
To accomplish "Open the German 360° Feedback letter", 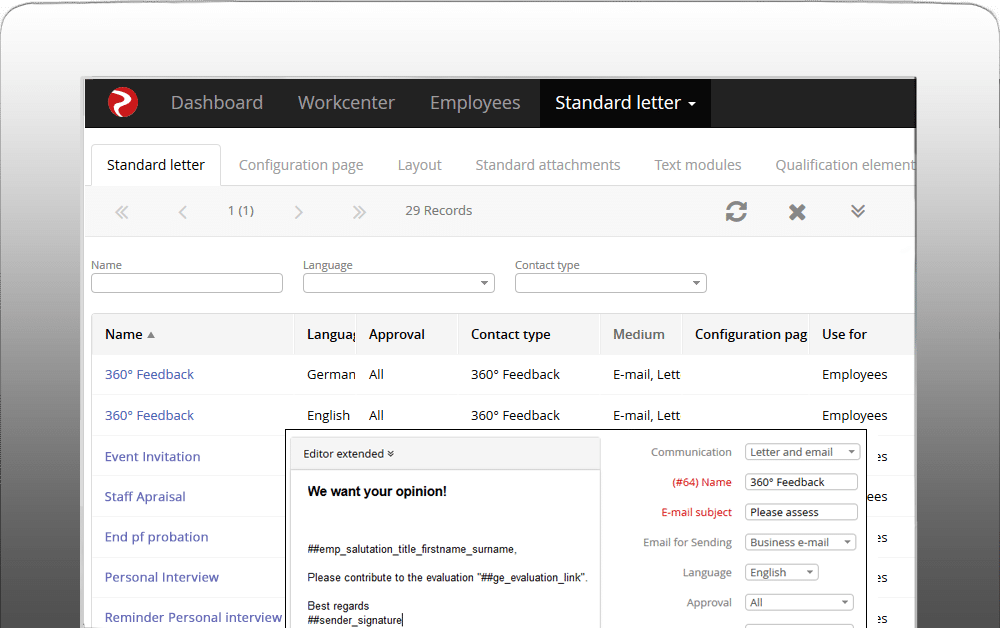I will [x=149, y=375].
